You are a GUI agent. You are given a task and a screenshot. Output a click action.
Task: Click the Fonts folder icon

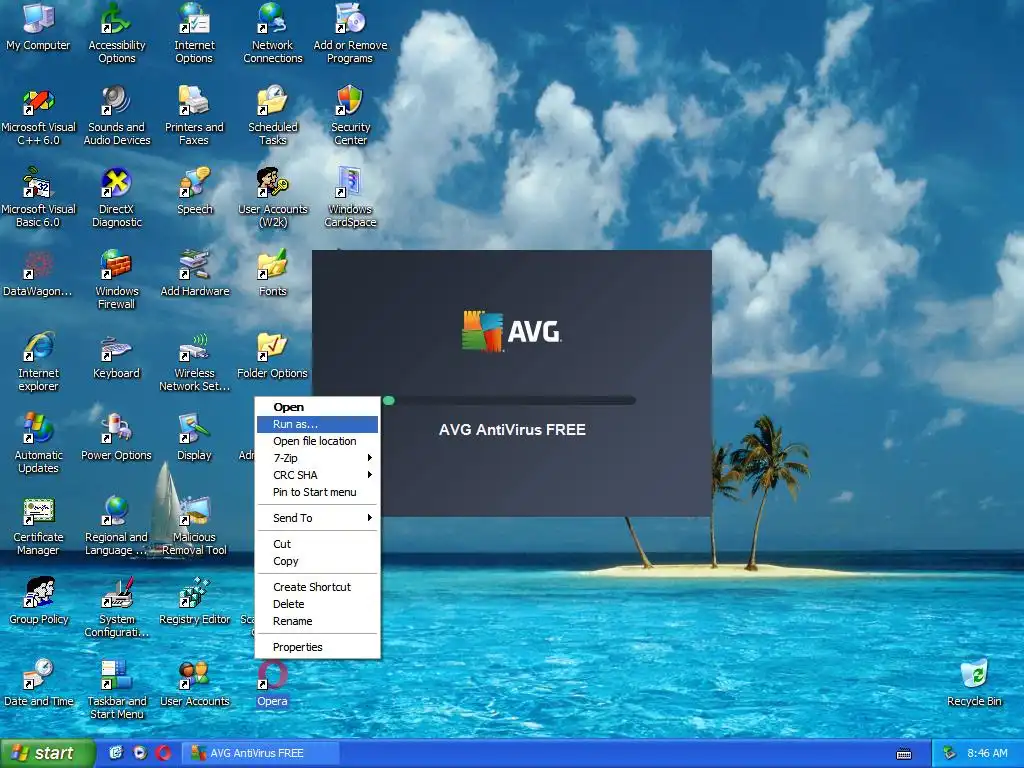272,273
